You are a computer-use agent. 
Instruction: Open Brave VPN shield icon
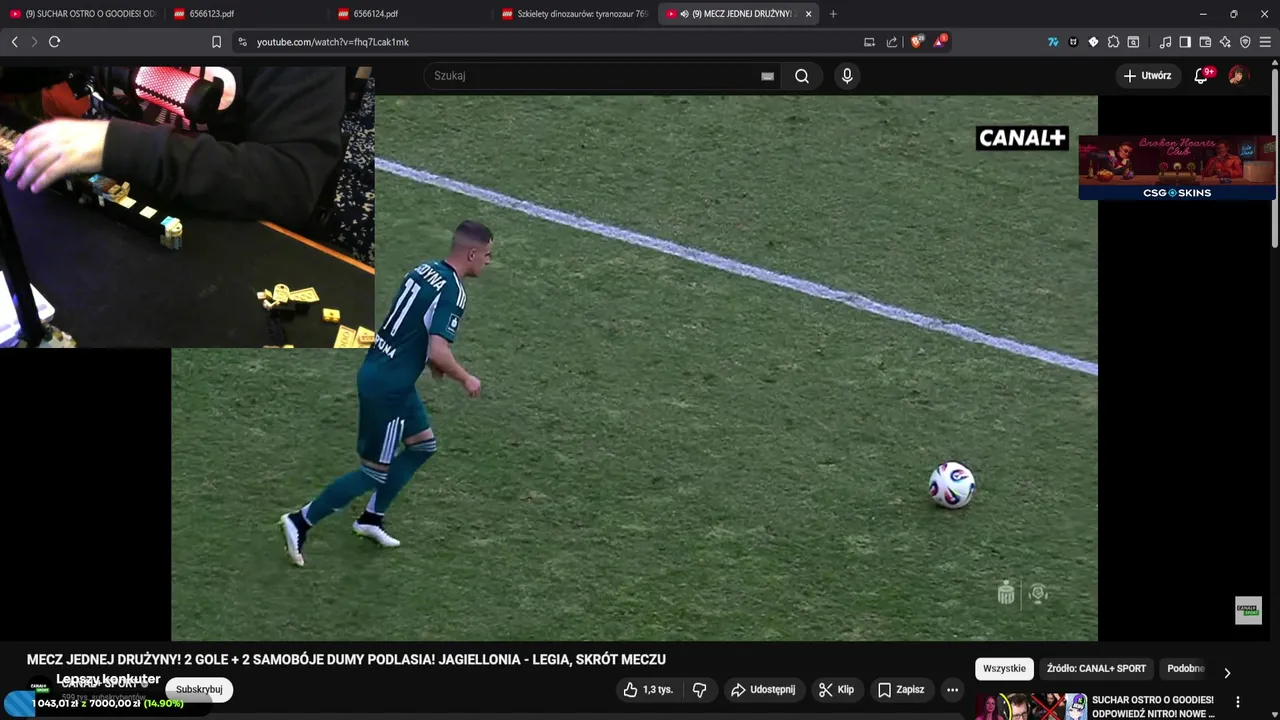click(x=1245, y=42)
